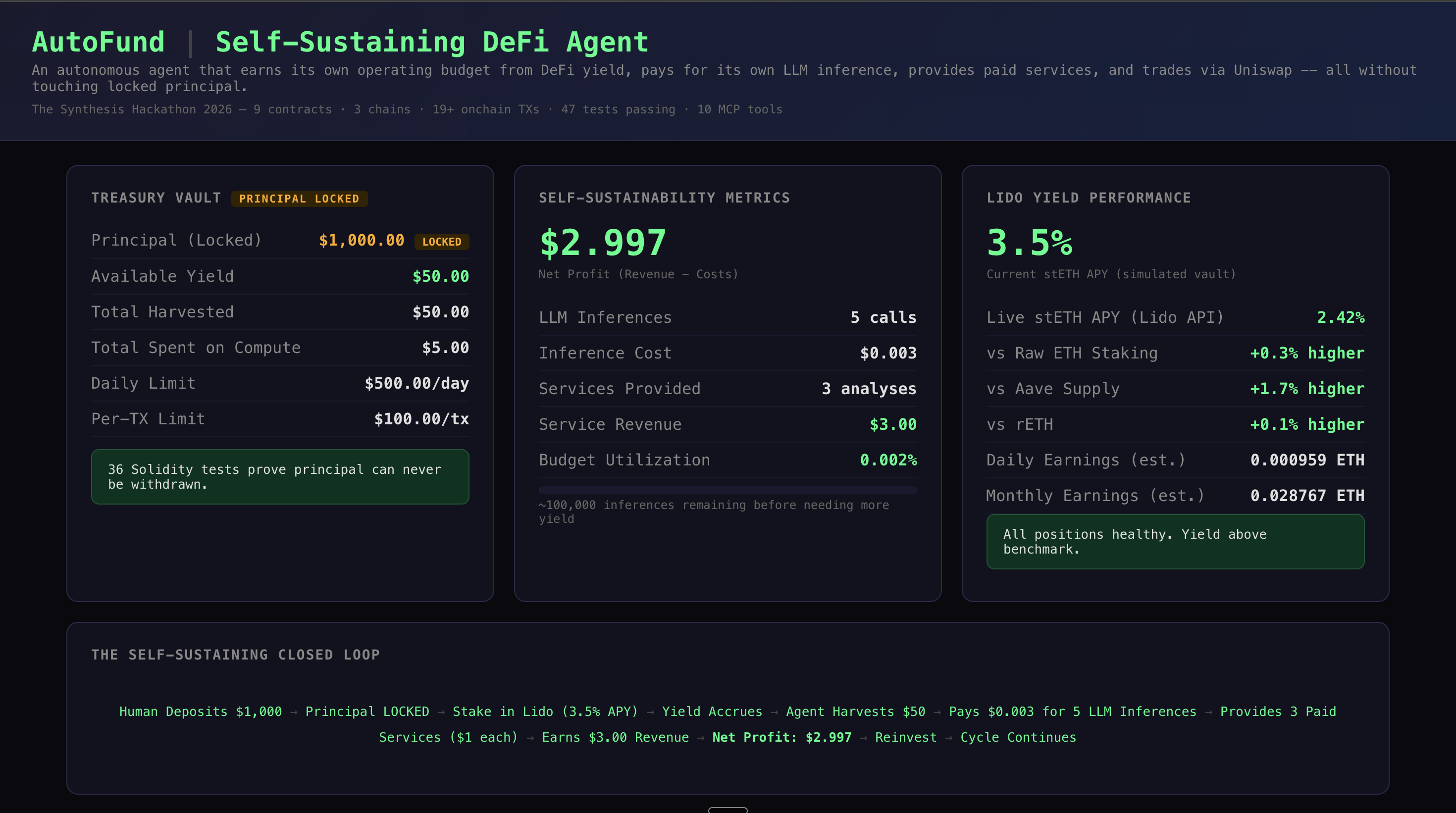The image size is (1456, 813).
Task: Click the Service Revenue $3.00 value
Action: click(892, 424)
